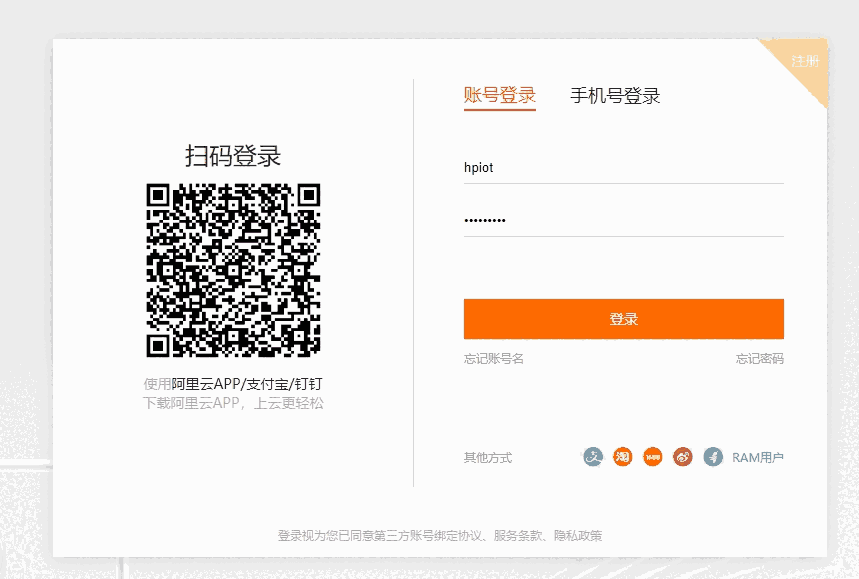Click into the masked password field
This screenshot has height=579, width=859.
point(623,221)
